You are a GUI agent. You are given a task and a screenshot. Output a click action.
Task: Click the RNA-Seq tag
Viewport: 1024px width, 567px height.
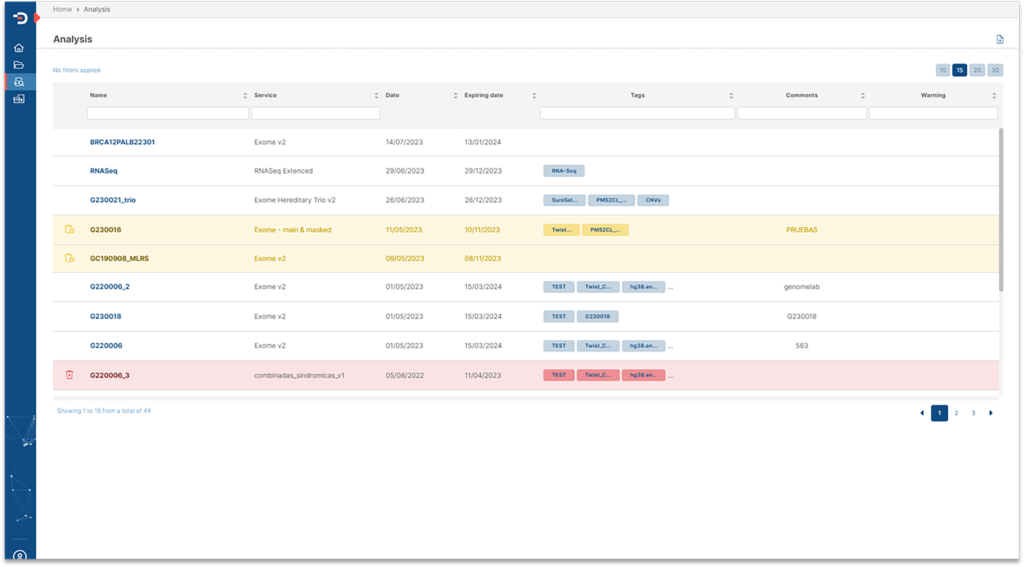tap(564, 170)
